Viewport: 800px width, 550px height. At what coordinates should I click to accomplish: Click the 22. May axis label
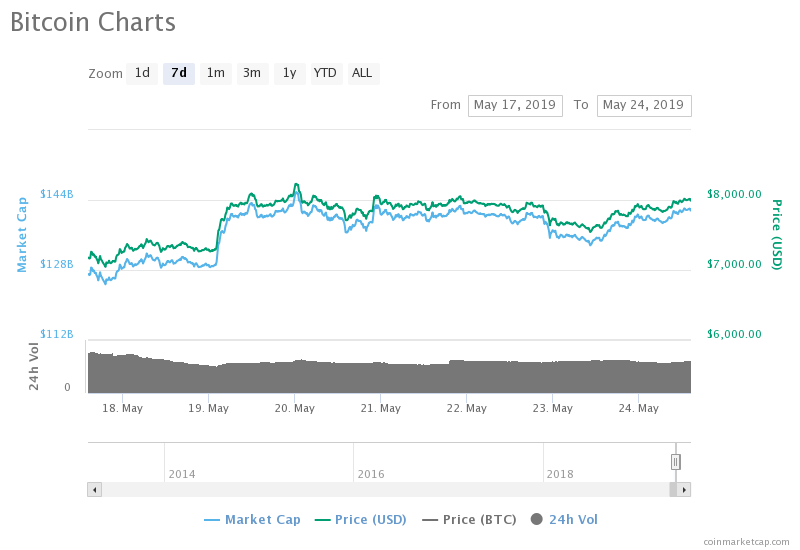(x=466, y=408)
